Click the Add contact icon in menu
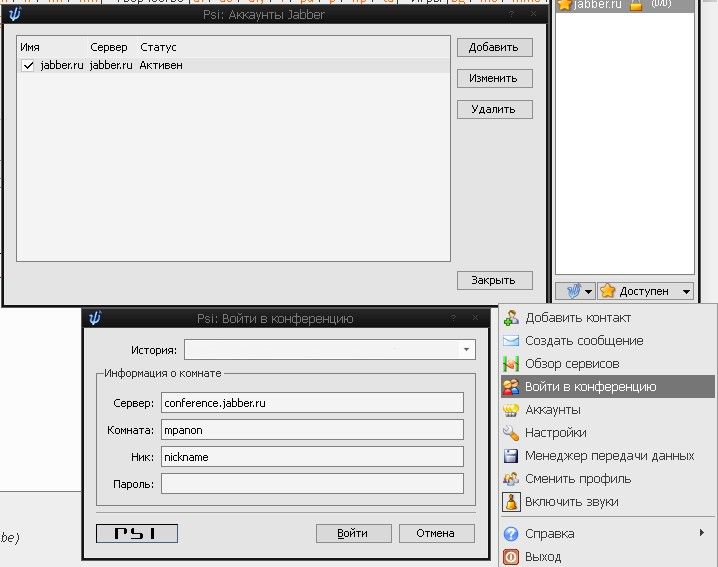This screenshot has height=567, width=718. click(x=511, y=317)
